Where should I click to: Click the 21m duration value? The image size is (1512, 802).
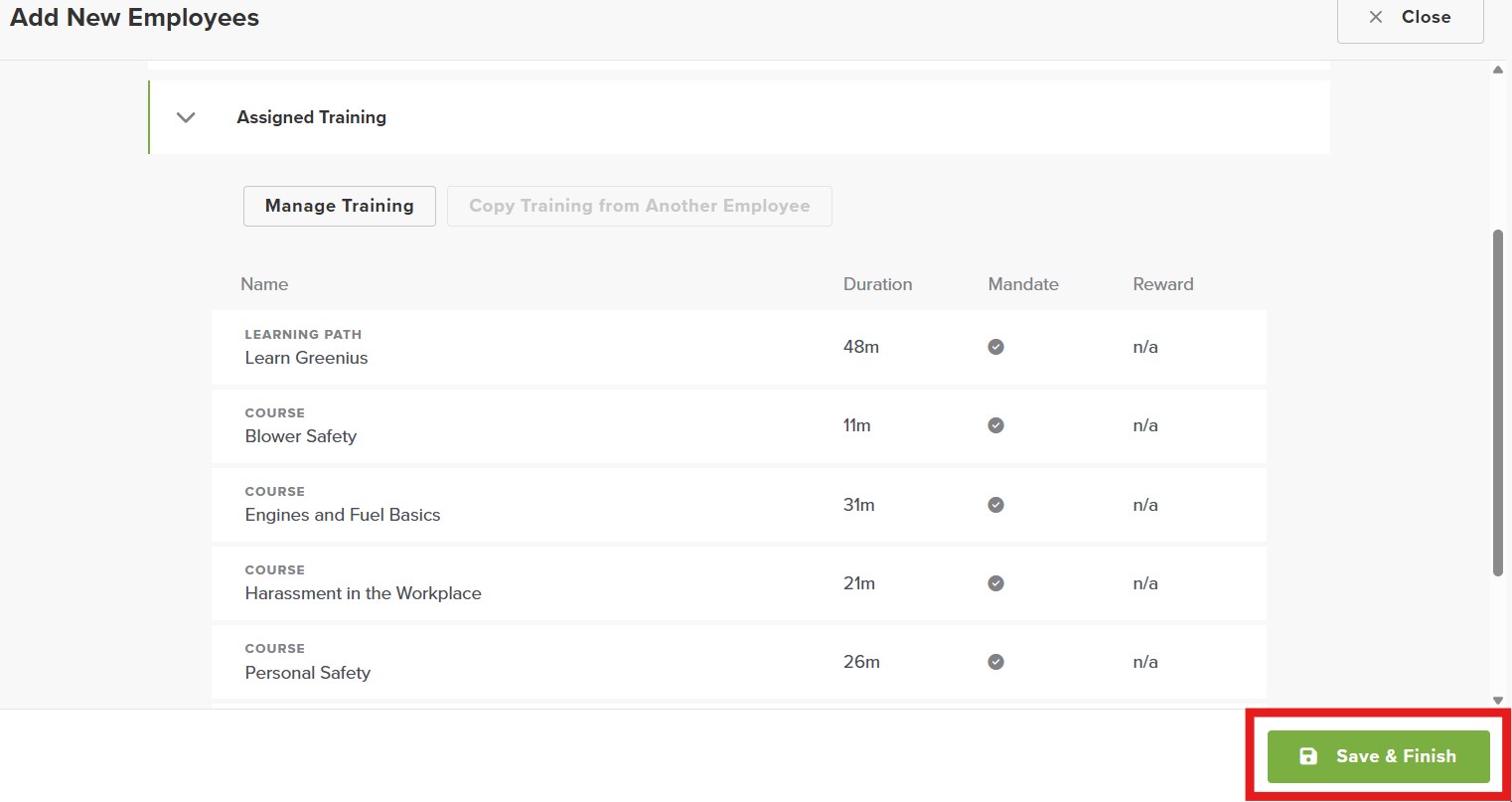tap(859, 583)
